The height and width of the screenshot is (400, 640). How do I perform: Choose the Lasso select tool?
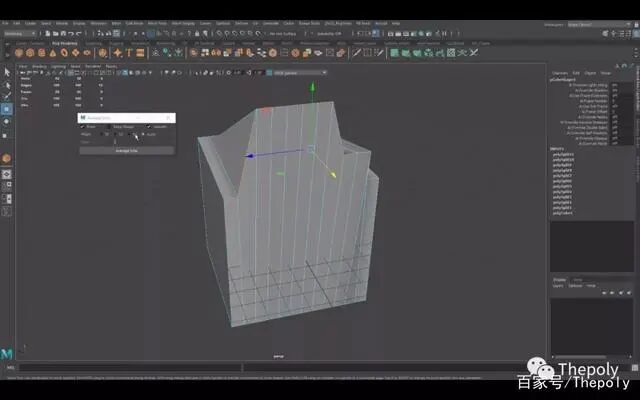point(7,85)
